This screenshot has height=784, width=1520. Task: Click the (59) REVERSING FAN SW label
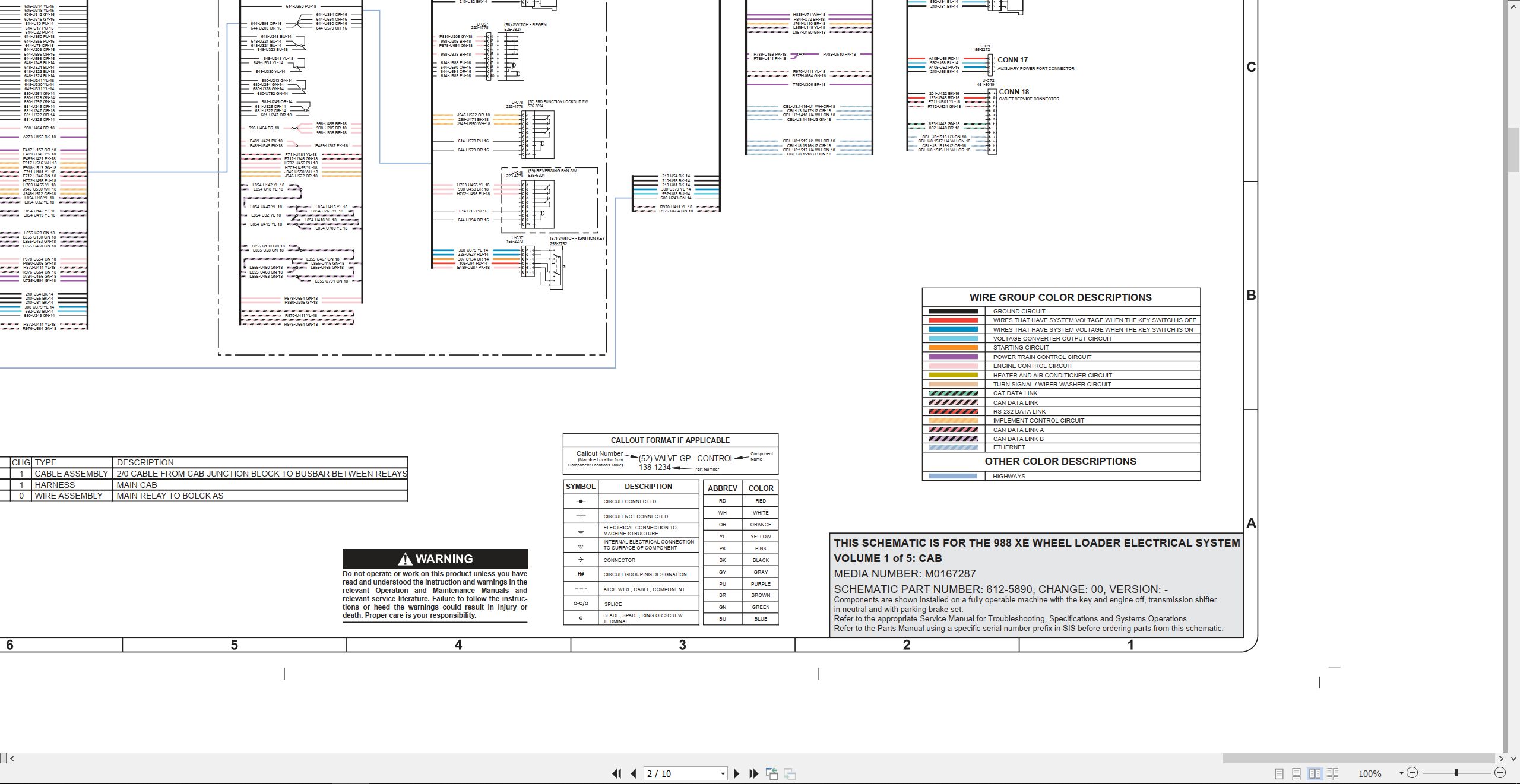[552, 171]
